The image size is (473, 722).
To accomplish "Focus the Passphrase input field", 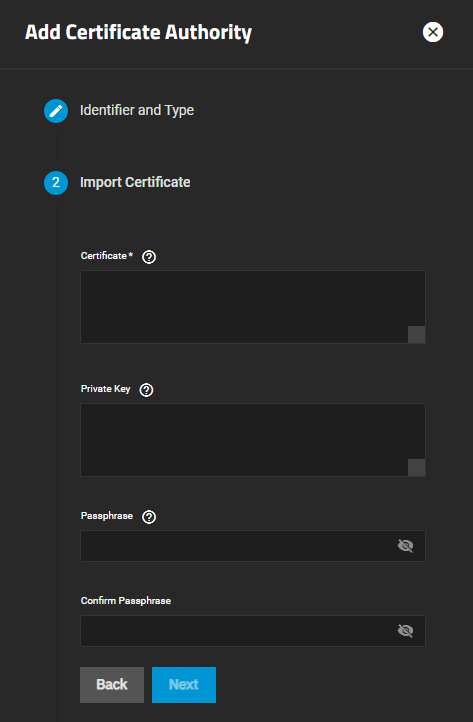I will point(253,546).
